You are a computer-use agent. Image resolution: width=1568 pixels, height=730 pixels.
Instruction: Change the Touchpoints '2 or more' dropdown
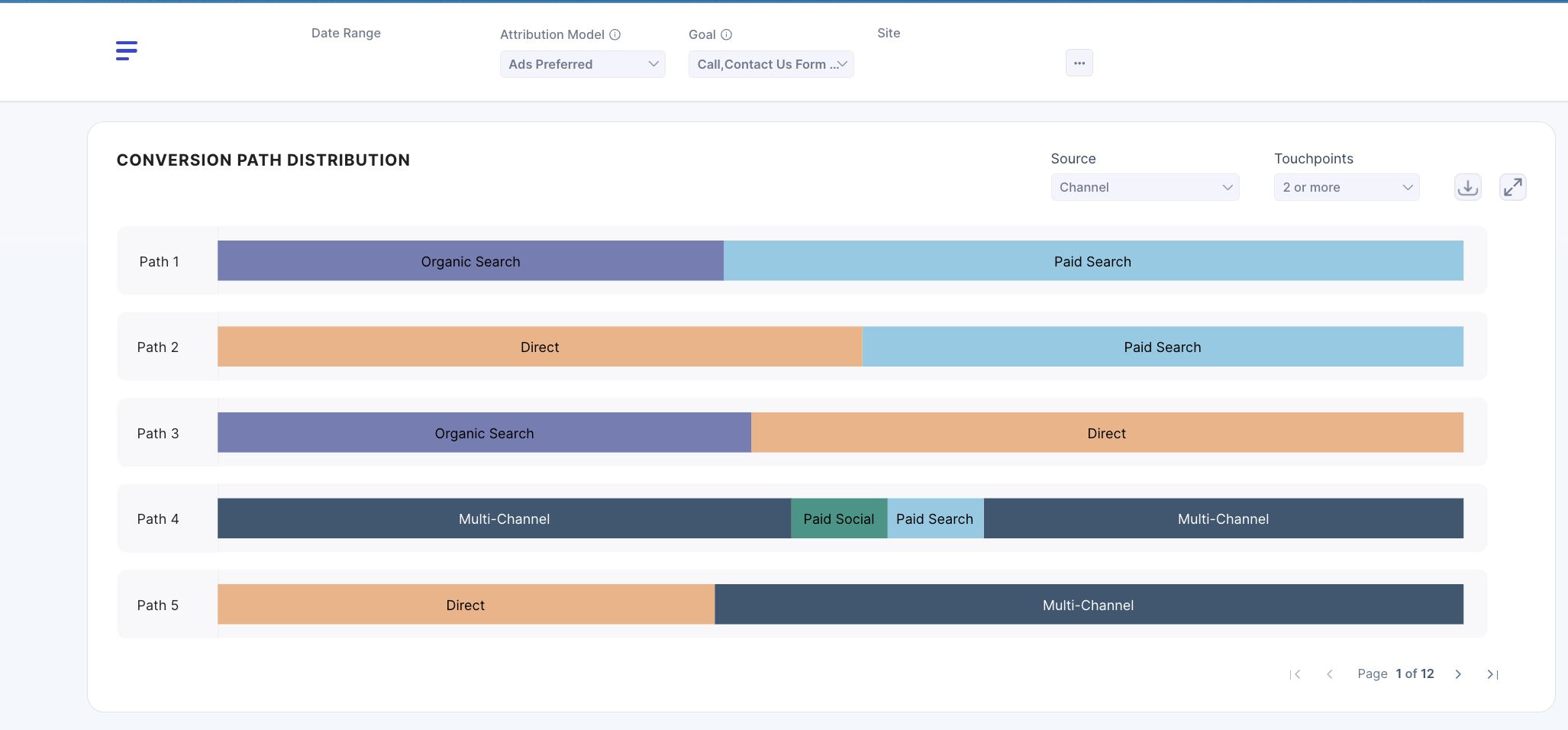1347,187
